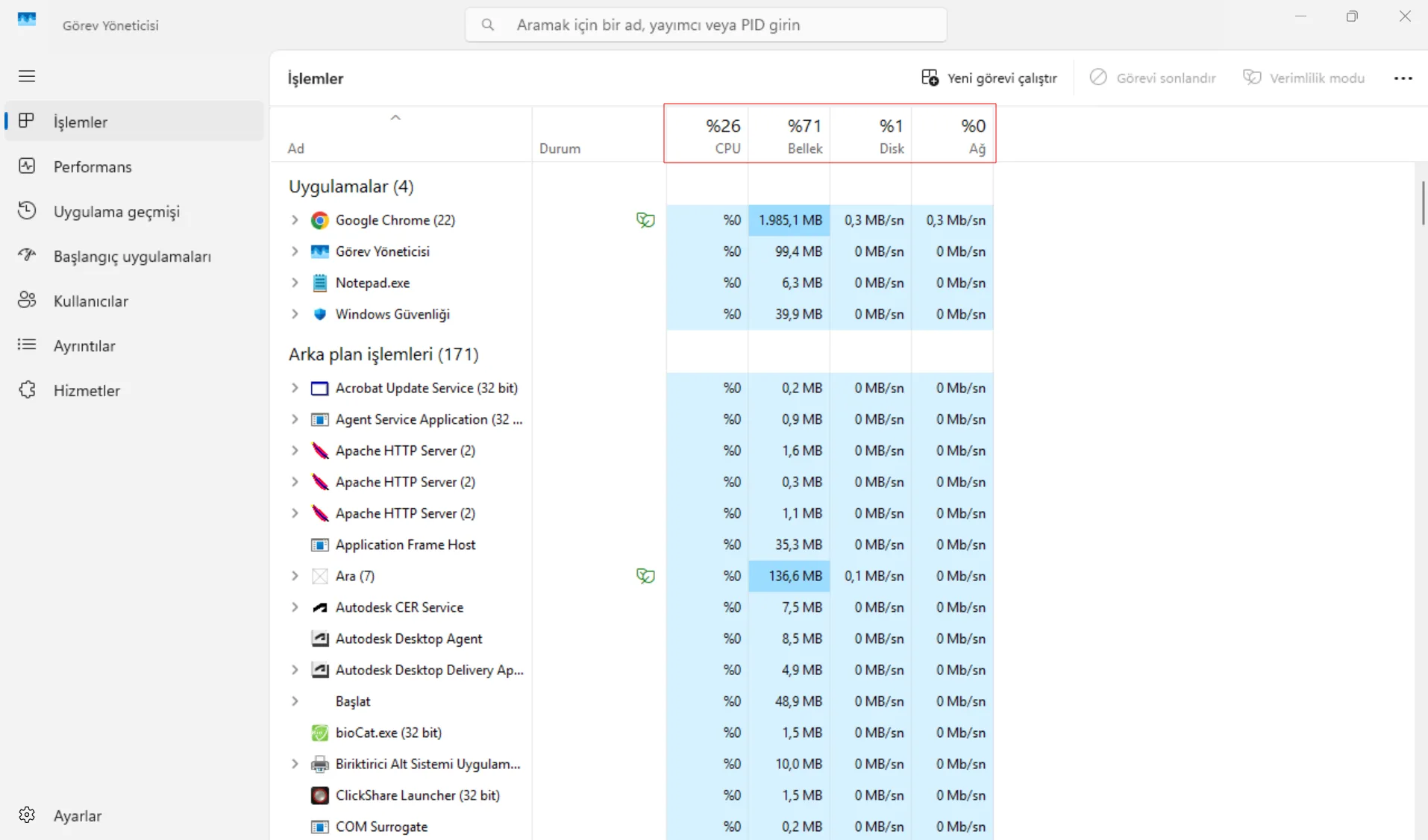Expand the Google Chrome process group

click(295, 220)
